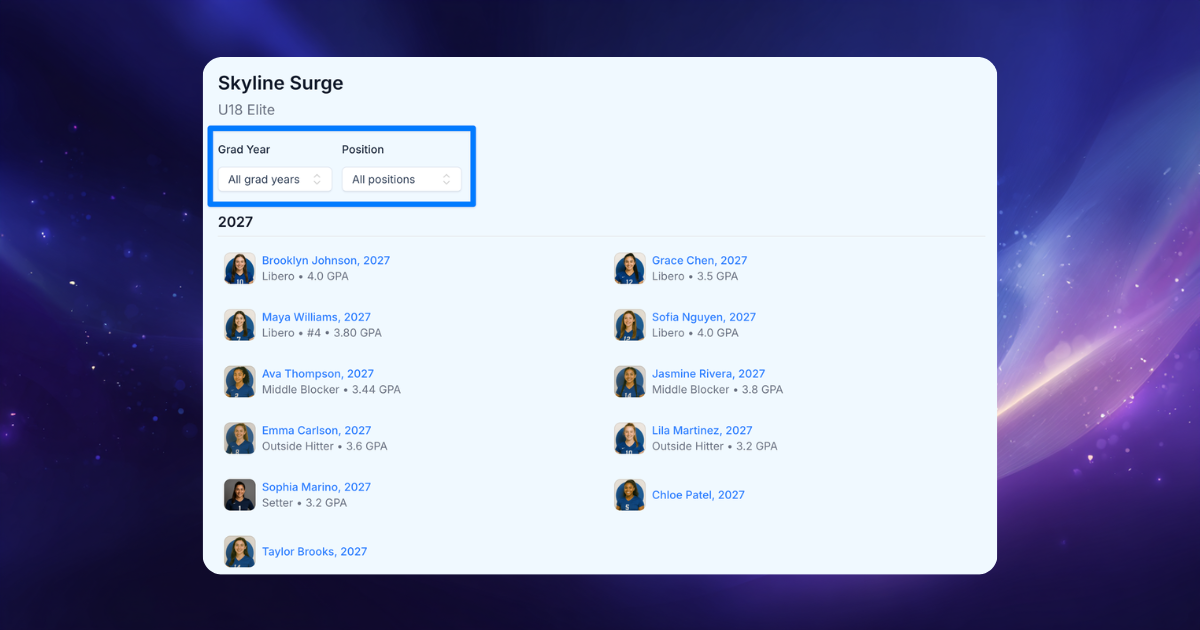Click 'Libero • 4.0 GPA' under Sofia Nguyen
Screen dimensions: 1200x630
[695, 333]
